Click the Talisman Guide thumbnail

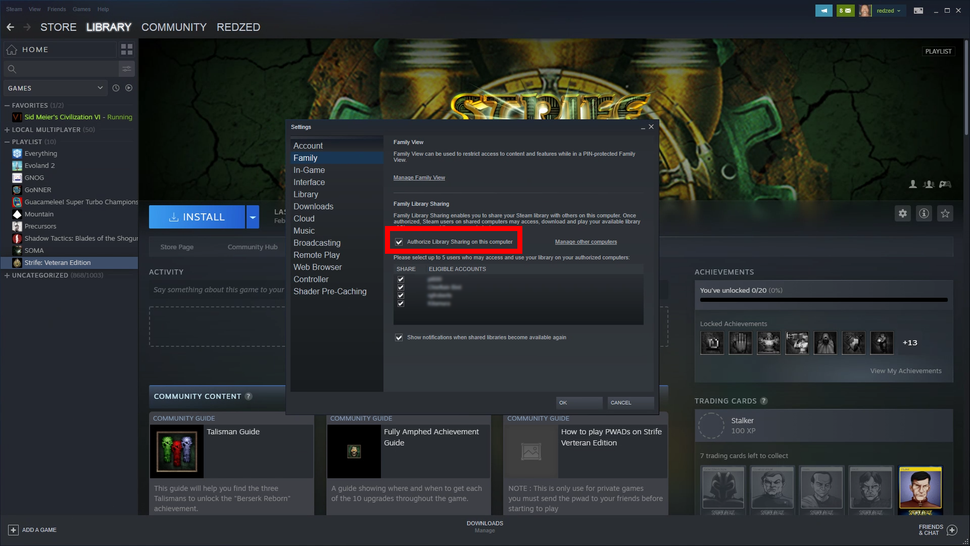point(176,451)
